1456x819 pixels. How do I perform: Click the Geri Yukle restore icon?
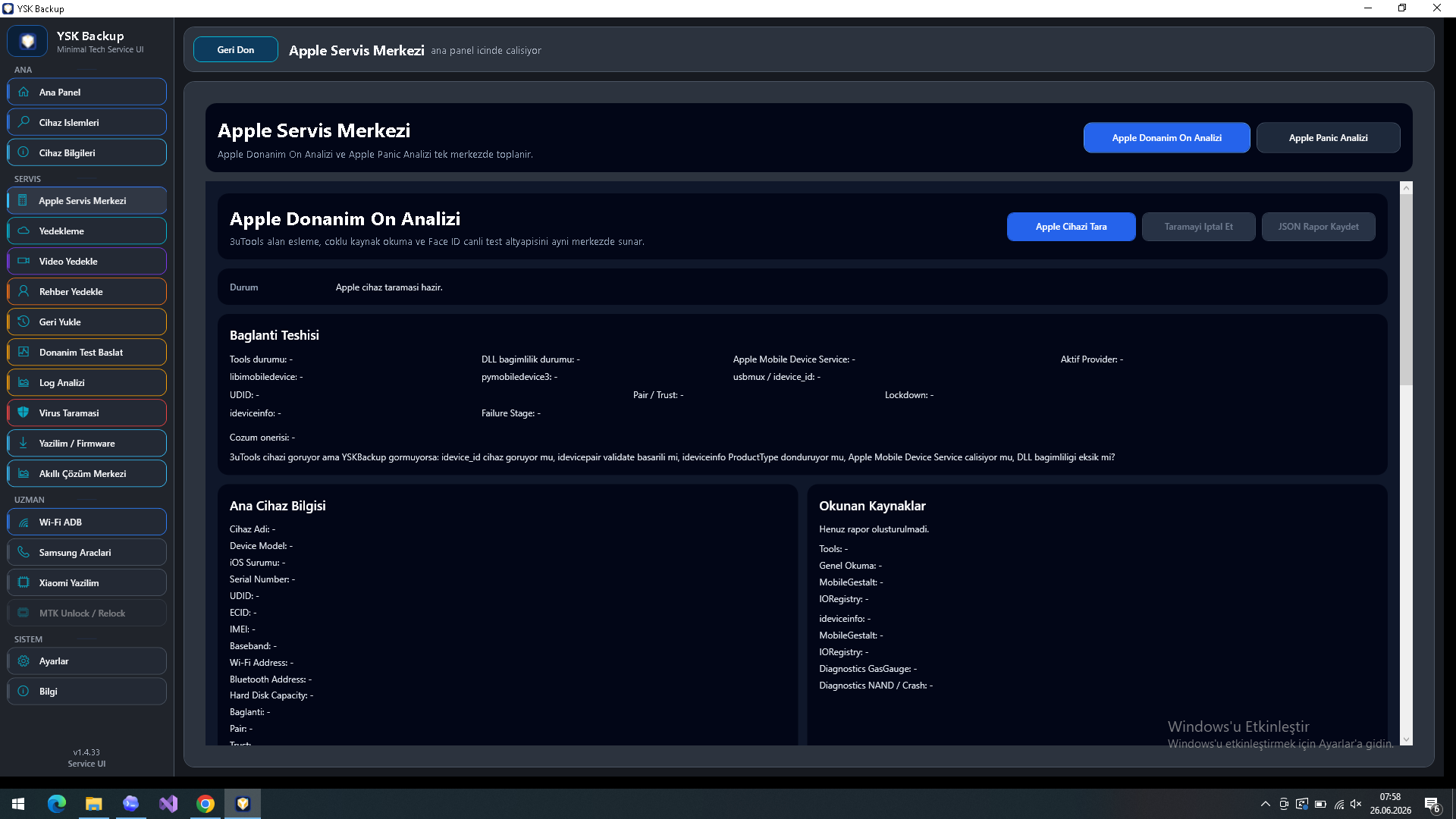tap(24, 322)
